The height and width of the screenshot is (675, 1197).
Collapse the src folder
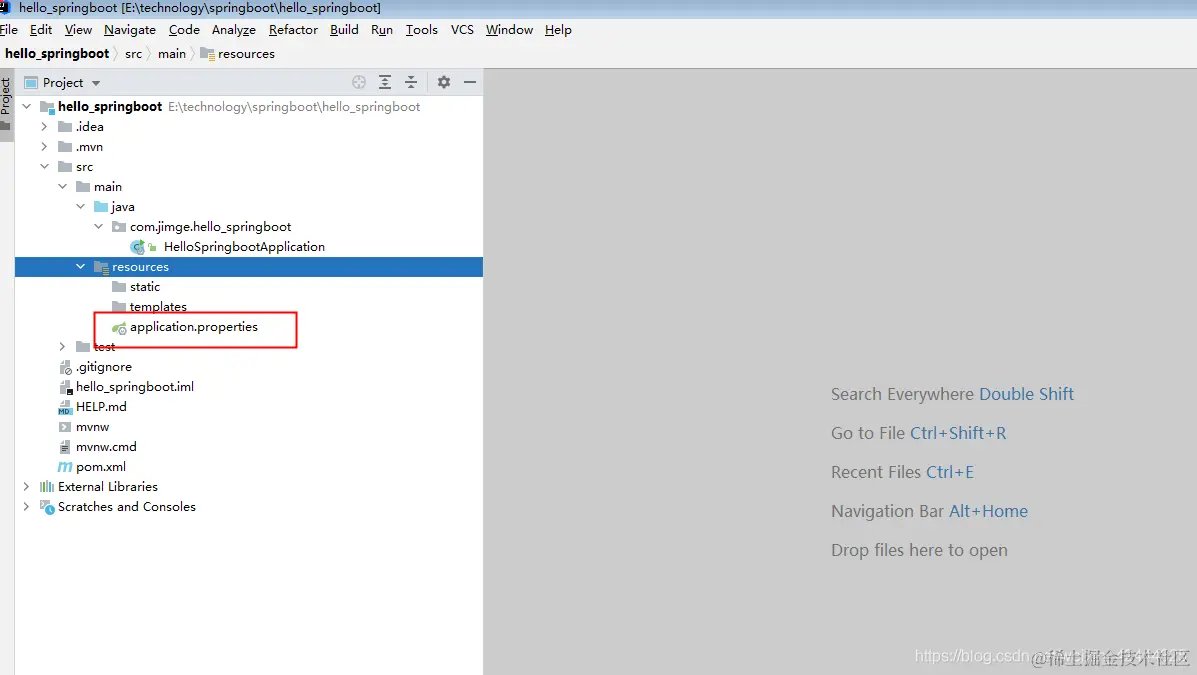pyautogui.click(x=44, y=166)
